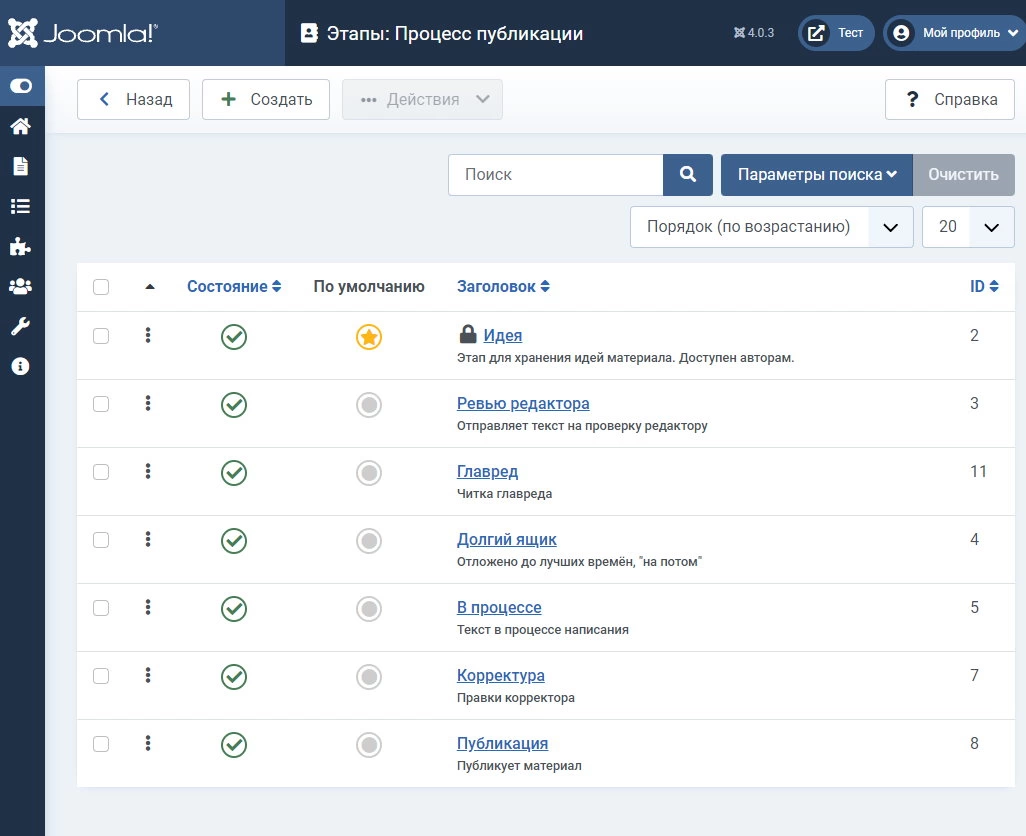
Task: Click the drag handle for Ревью редактора row
Action: (x=148, y=404)
